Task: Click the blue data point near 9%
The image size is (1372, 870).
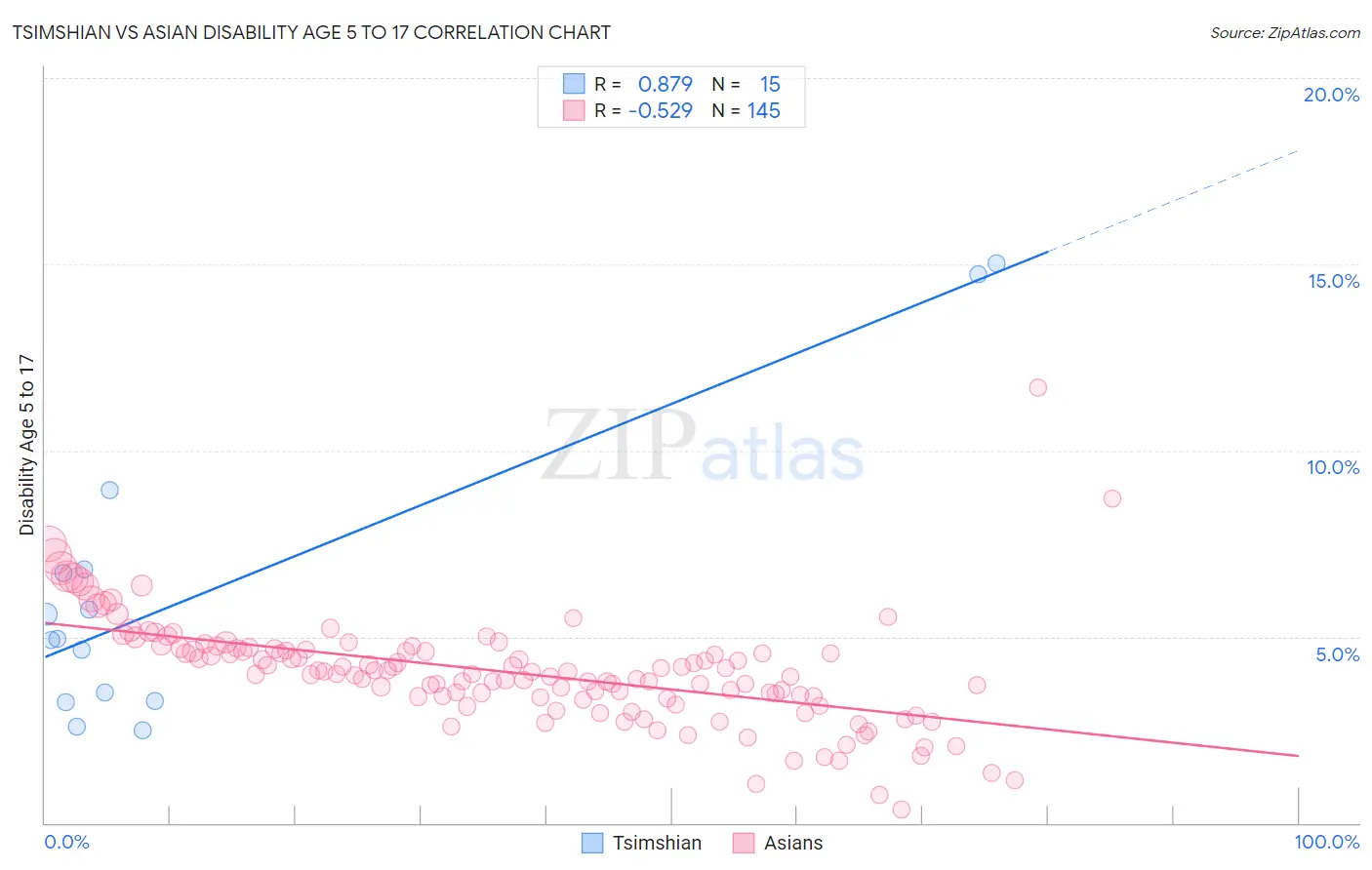Action: (x=110, y=490)
